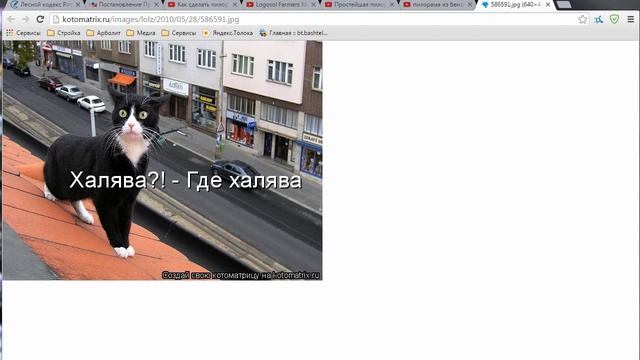This screenshot has width=640, height=360.
Task: Open the Главная :: bt.bashtel bookmark
Action: (x=293, y=33)
